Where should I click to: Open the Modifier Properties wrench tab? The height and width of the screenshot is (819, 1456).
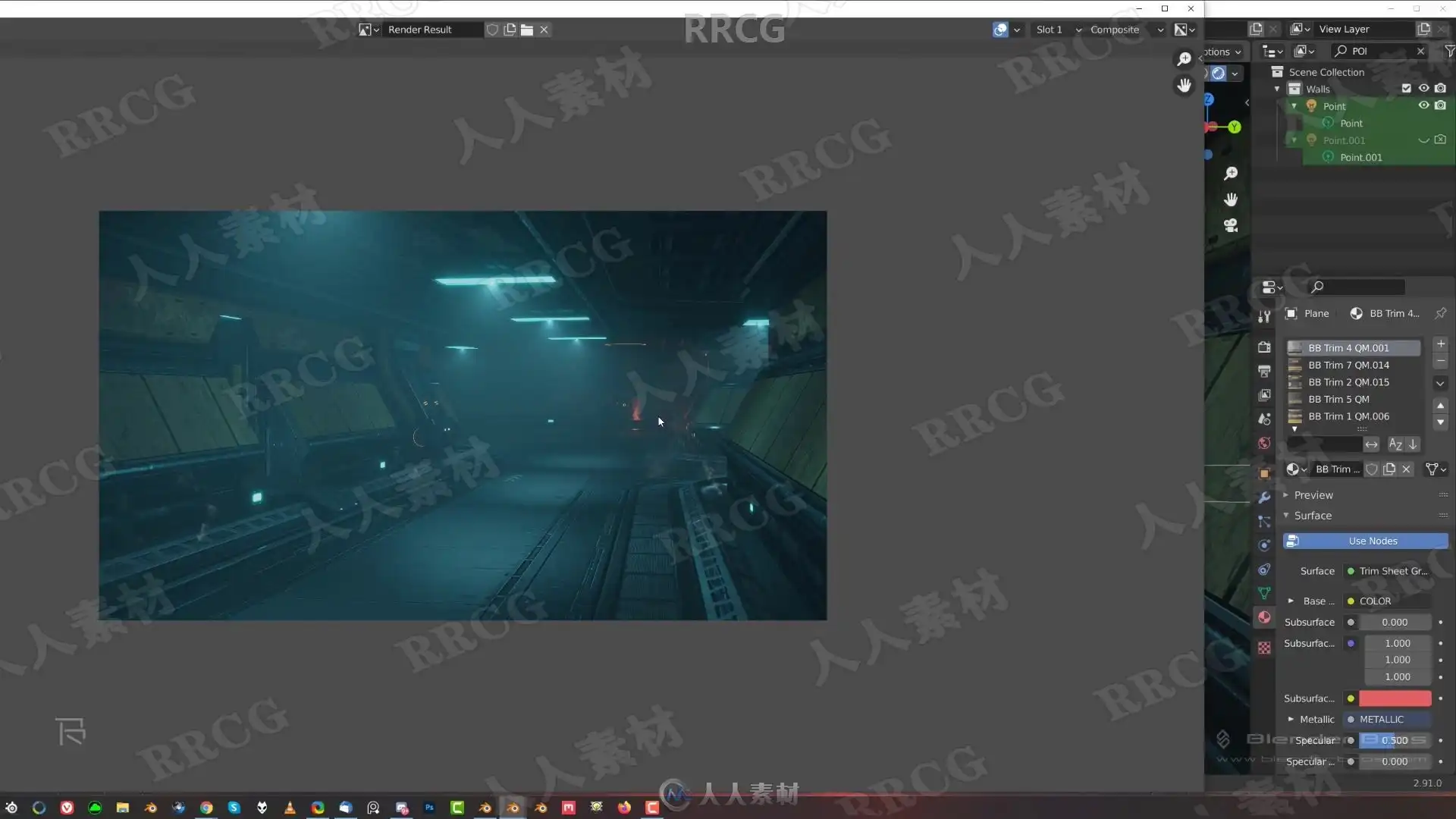tap(1264, 497)
